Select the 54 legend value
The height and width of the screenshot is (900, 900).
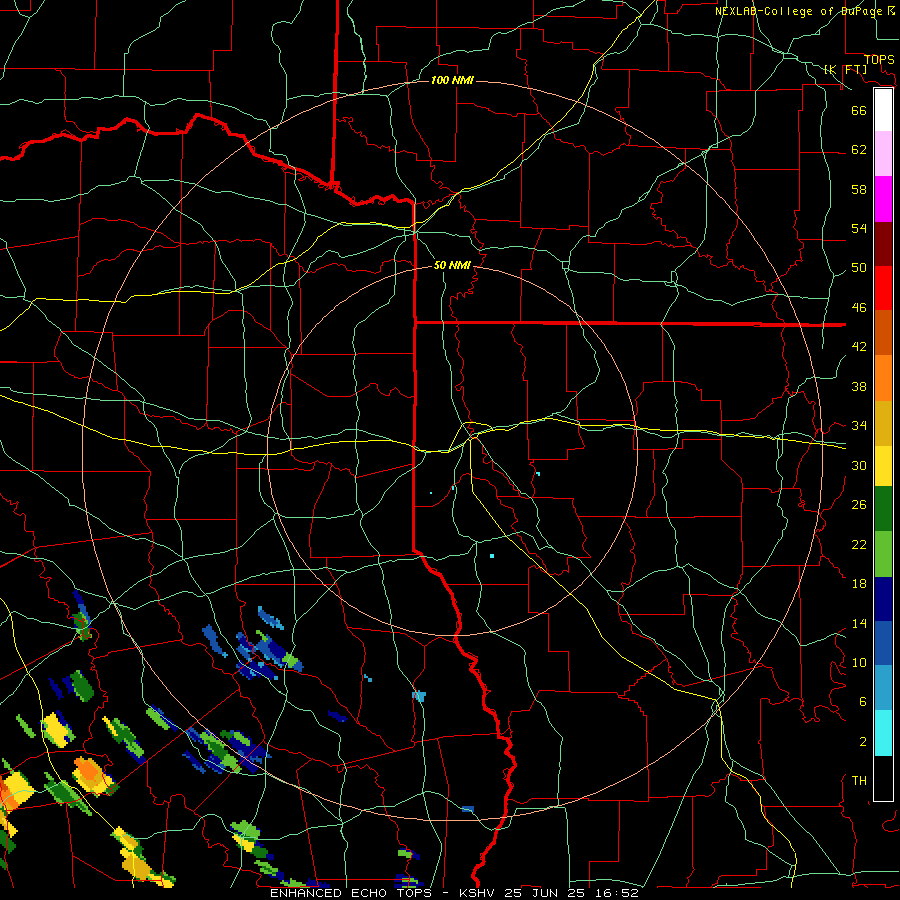click(859, 228)
